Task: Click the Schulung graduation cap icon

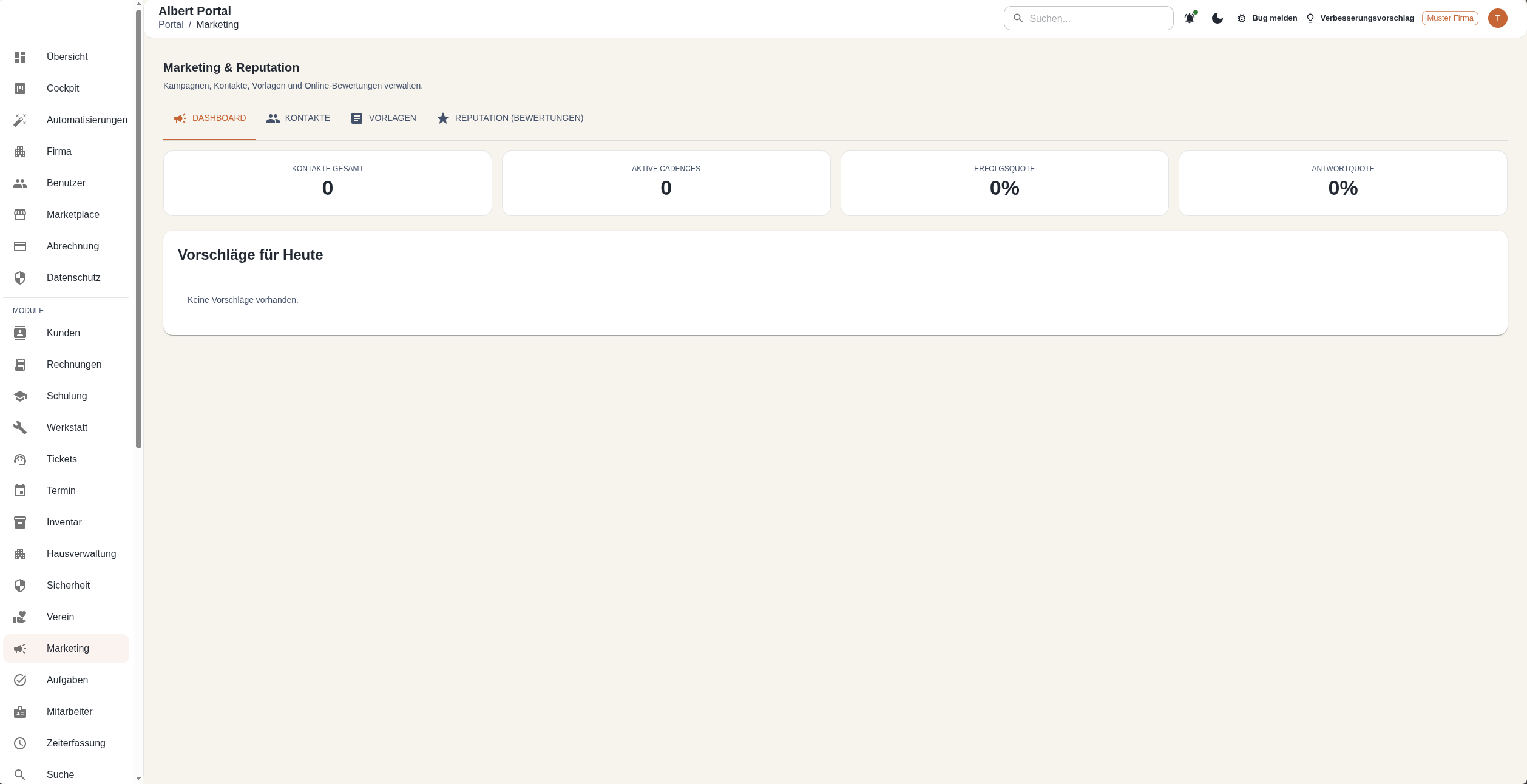Action: 20,396
